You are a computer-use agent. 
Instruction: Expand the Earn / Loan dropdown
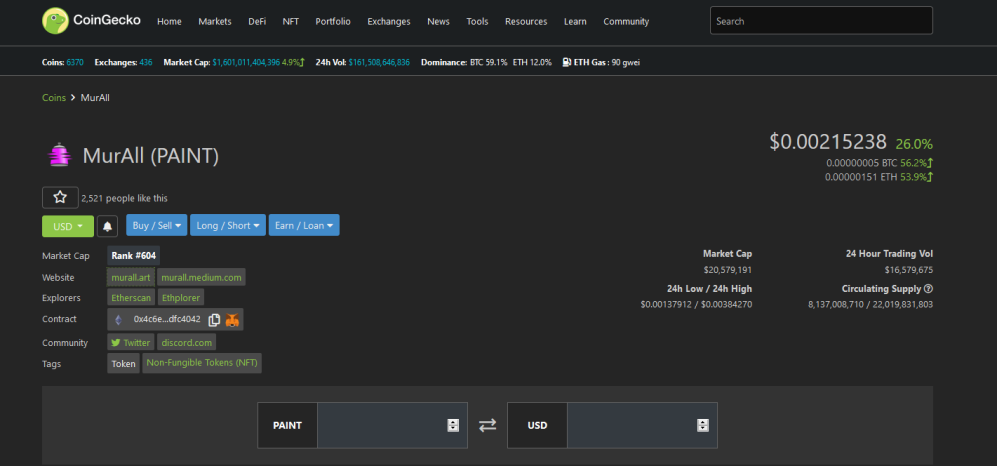(x=304, y=225)
